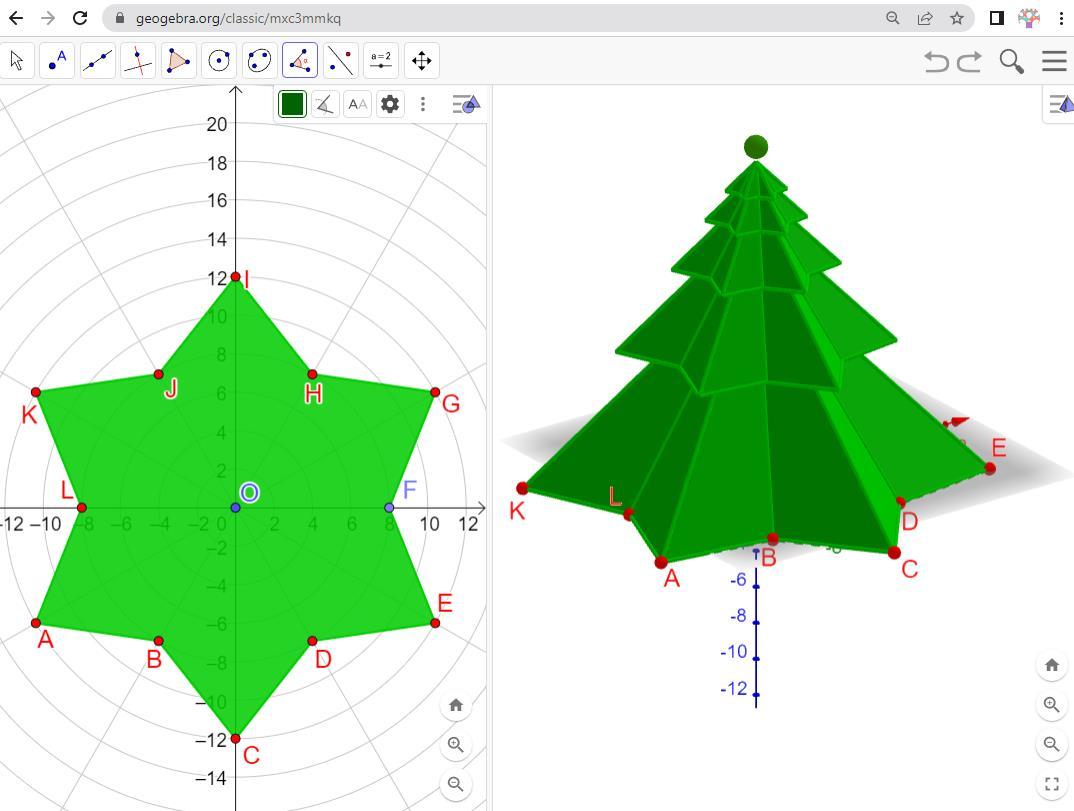Open the dark green color swatch

[x=292, y=104]
